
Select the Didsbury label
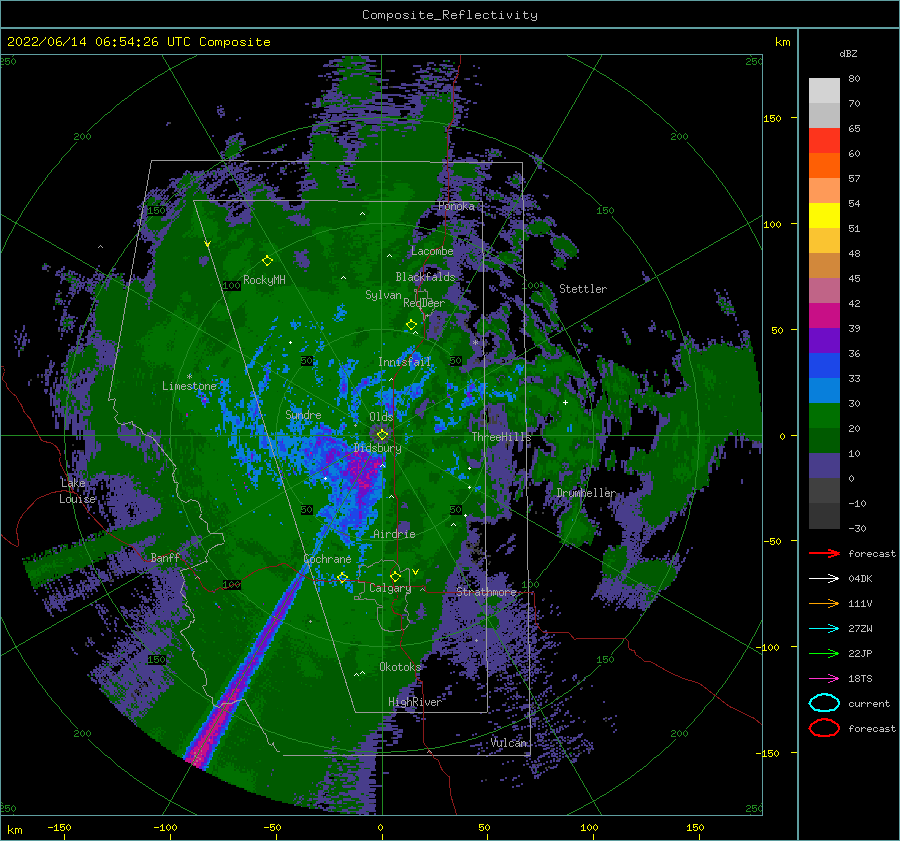(x=377, y=448)
